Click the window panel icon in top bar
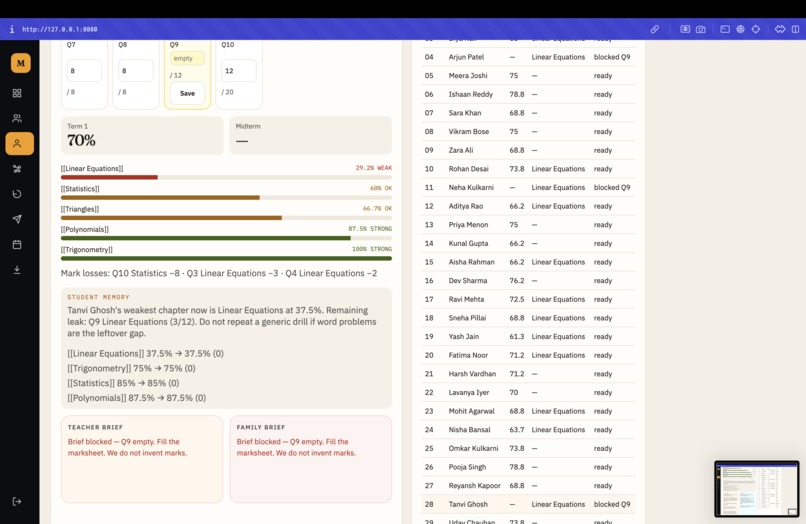Screen dimensions: 806x524 (x=725, y=29)
